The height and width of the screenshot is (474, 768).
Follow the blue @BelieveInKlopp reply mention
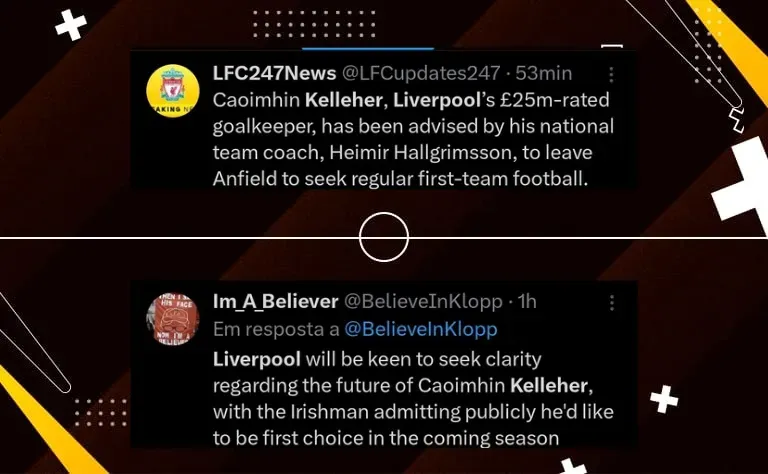pyautogui.click(x=421, y=329)
